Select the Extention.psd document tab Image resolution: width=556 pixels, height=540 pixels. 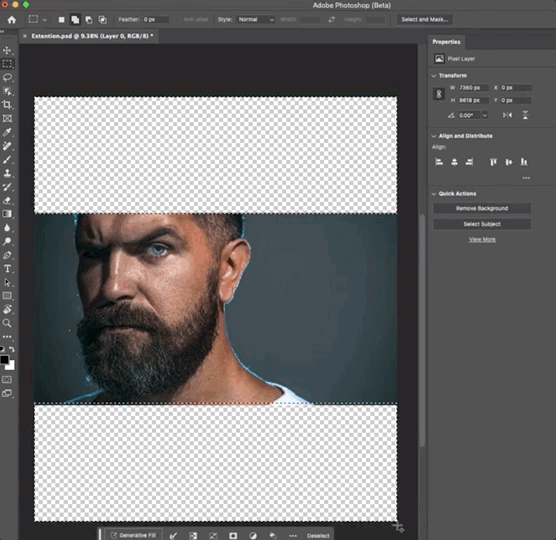coord(92,36)
